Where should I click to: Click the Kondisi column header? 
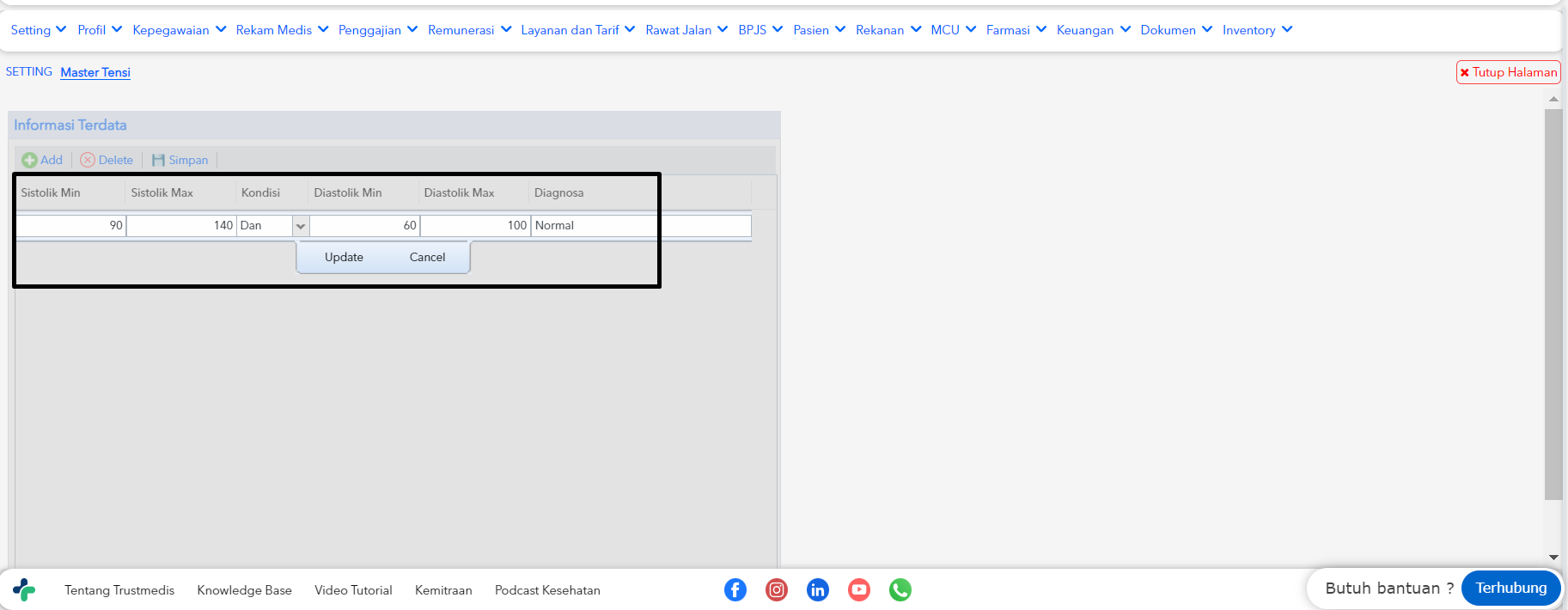click(x=272, y=192)
